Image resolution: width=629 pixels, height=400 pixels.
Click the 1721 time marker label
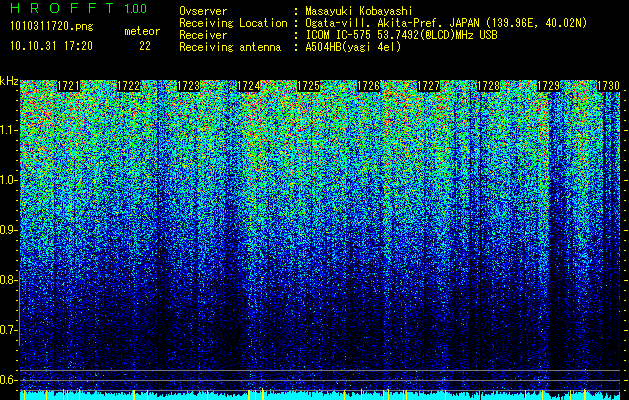pos(69,86)
